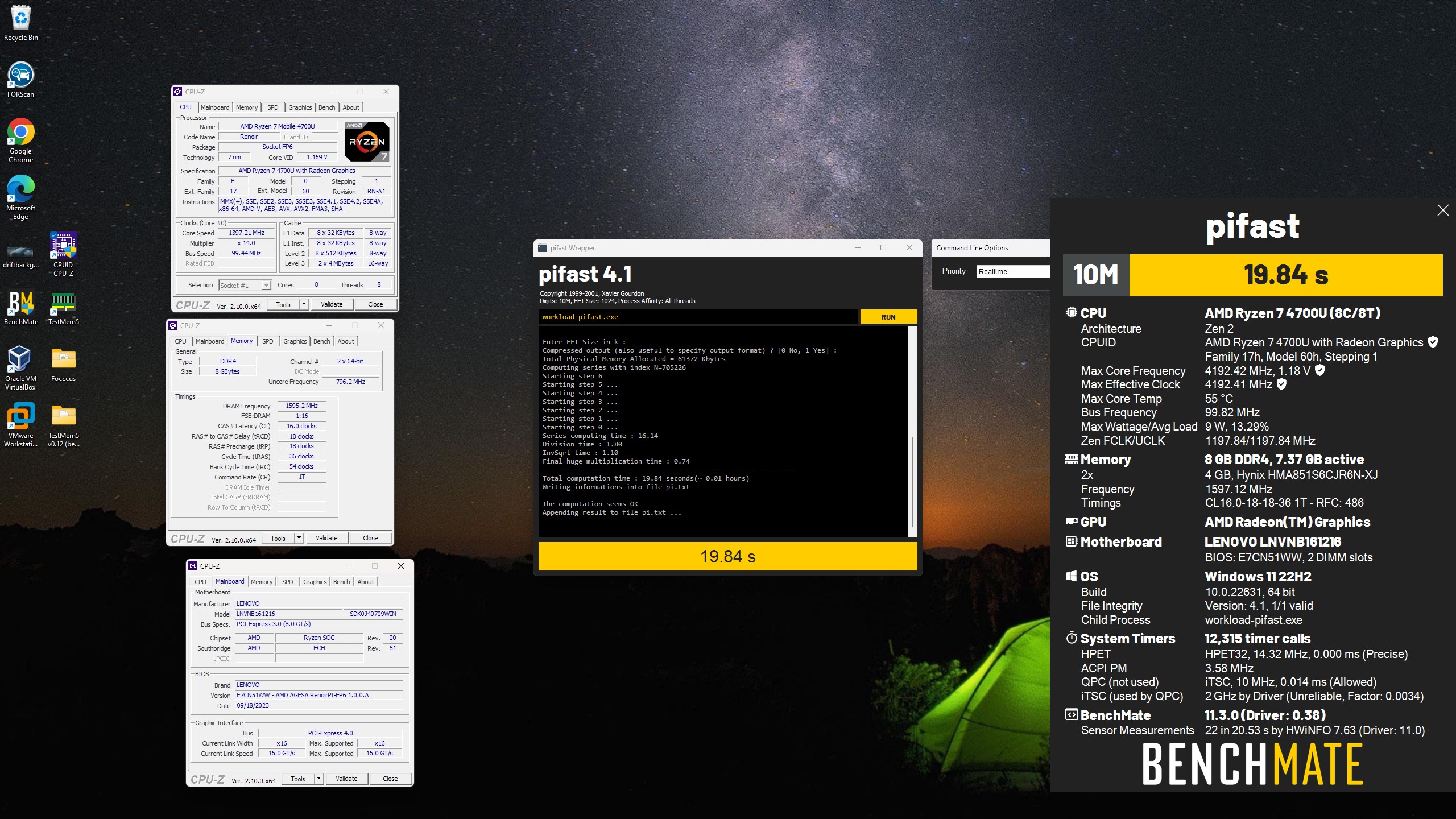Click the pifast Wrapper title bar icon
The height and width of the screenshot is (819, 1456).
(543, 248)
